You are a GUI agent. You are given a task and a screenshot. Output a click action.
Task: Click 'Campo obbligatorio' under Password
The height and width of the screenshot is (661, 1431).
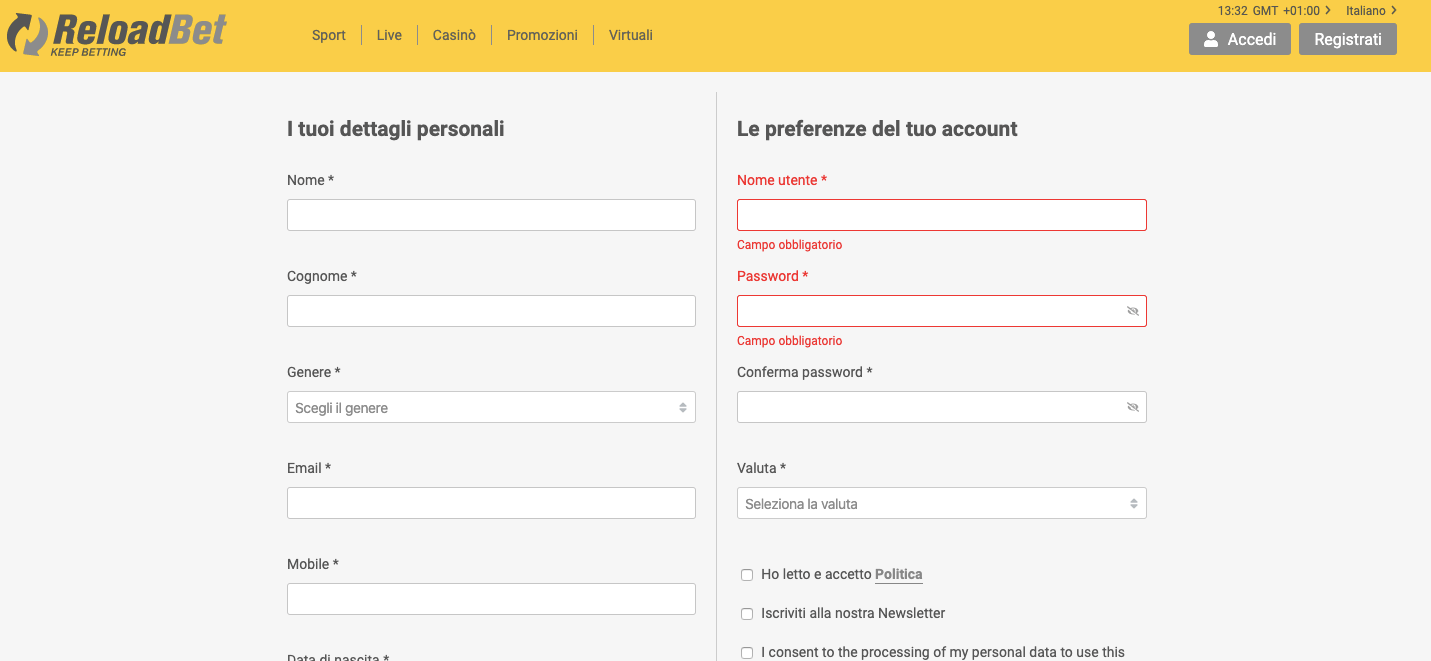click(790, 341)
